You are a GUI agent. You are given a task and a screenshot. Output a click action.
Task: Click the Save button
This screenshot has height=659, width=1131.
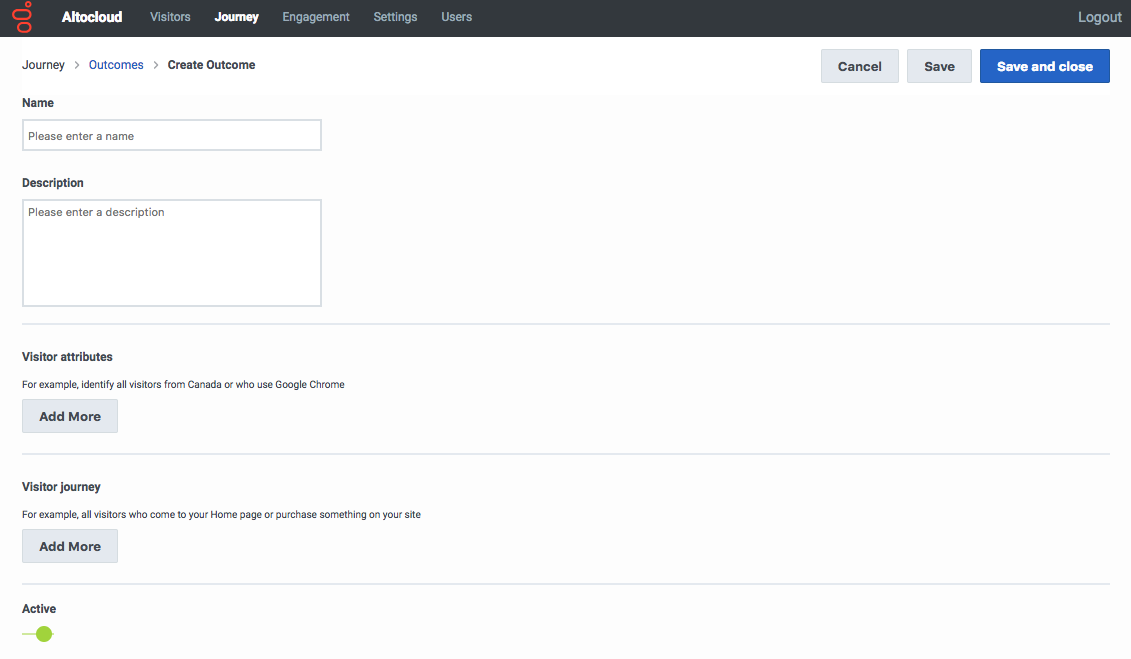click(939, 66)
